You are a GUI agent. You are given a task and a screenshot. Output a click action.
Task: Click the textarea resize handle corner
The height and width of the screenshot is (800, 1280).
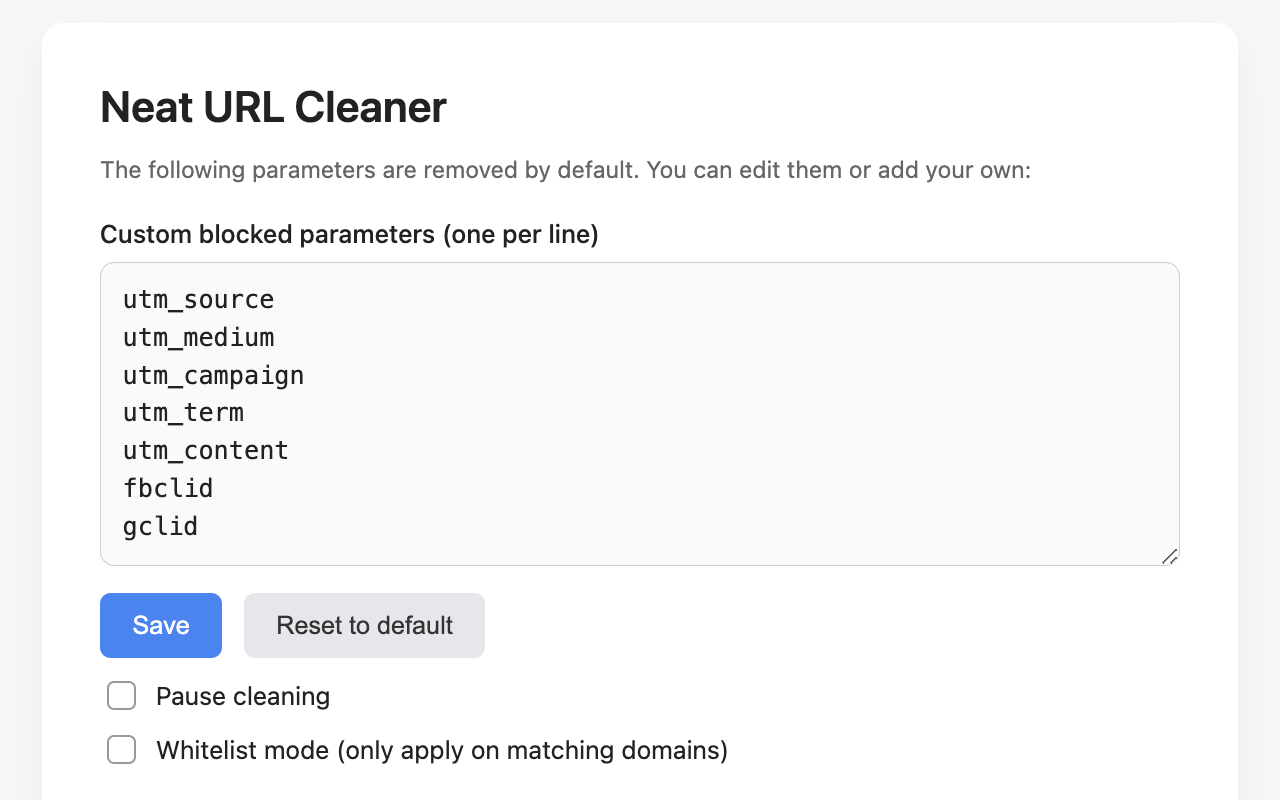tap(1169, 556)
